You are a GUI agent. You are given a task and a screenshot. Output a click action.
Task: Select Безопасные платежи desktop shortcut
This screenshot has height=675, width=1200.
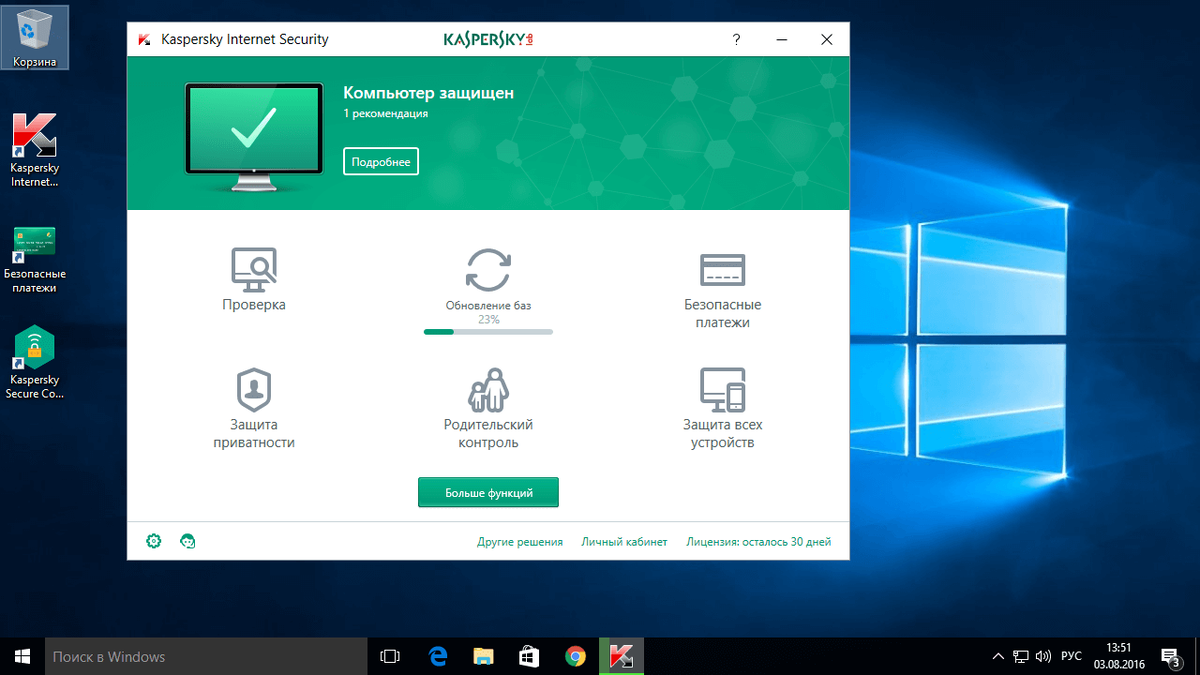tap(34, 259)
